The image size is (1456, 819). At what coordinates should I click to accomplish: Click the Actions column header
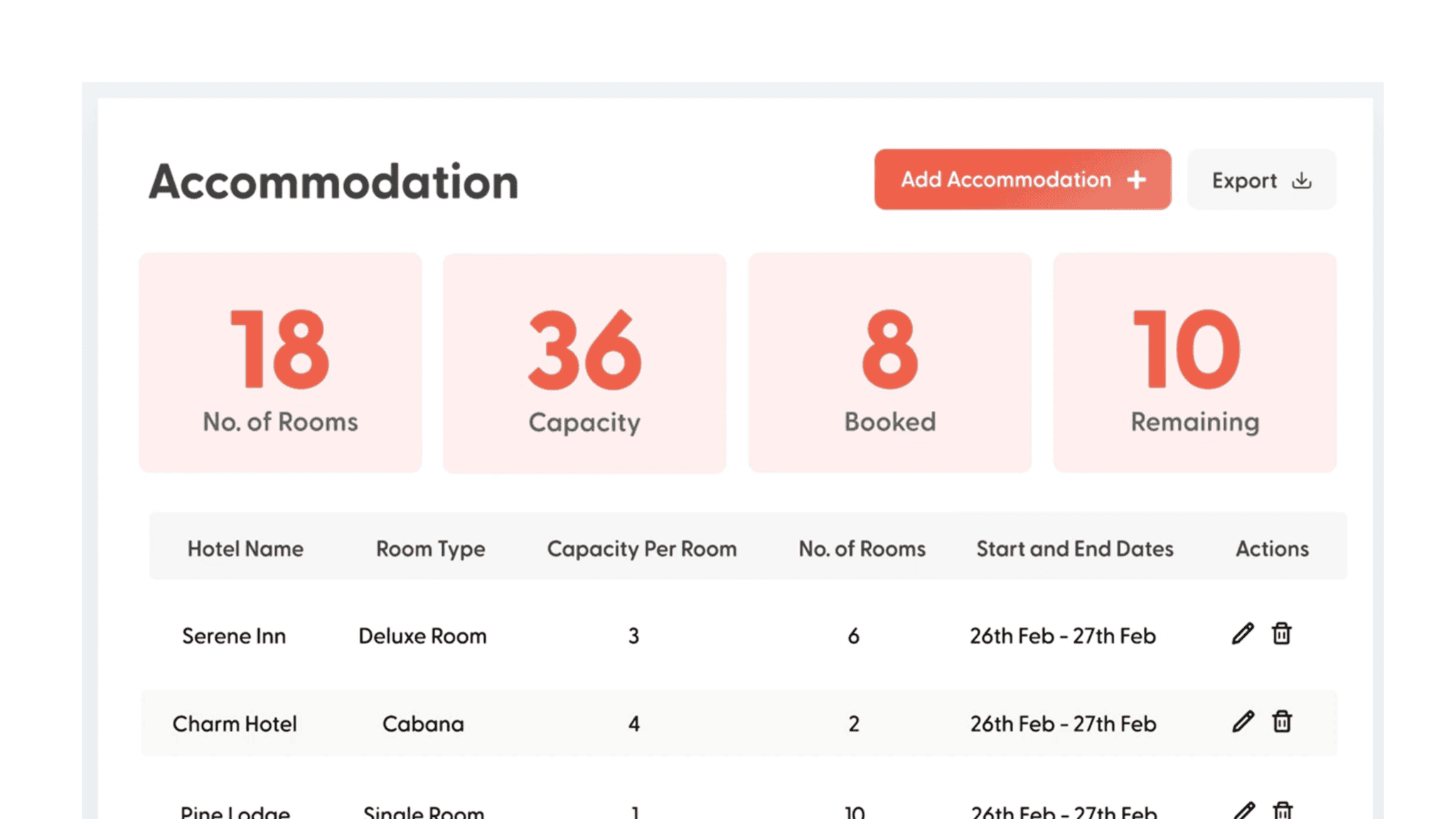point(1272,548)
